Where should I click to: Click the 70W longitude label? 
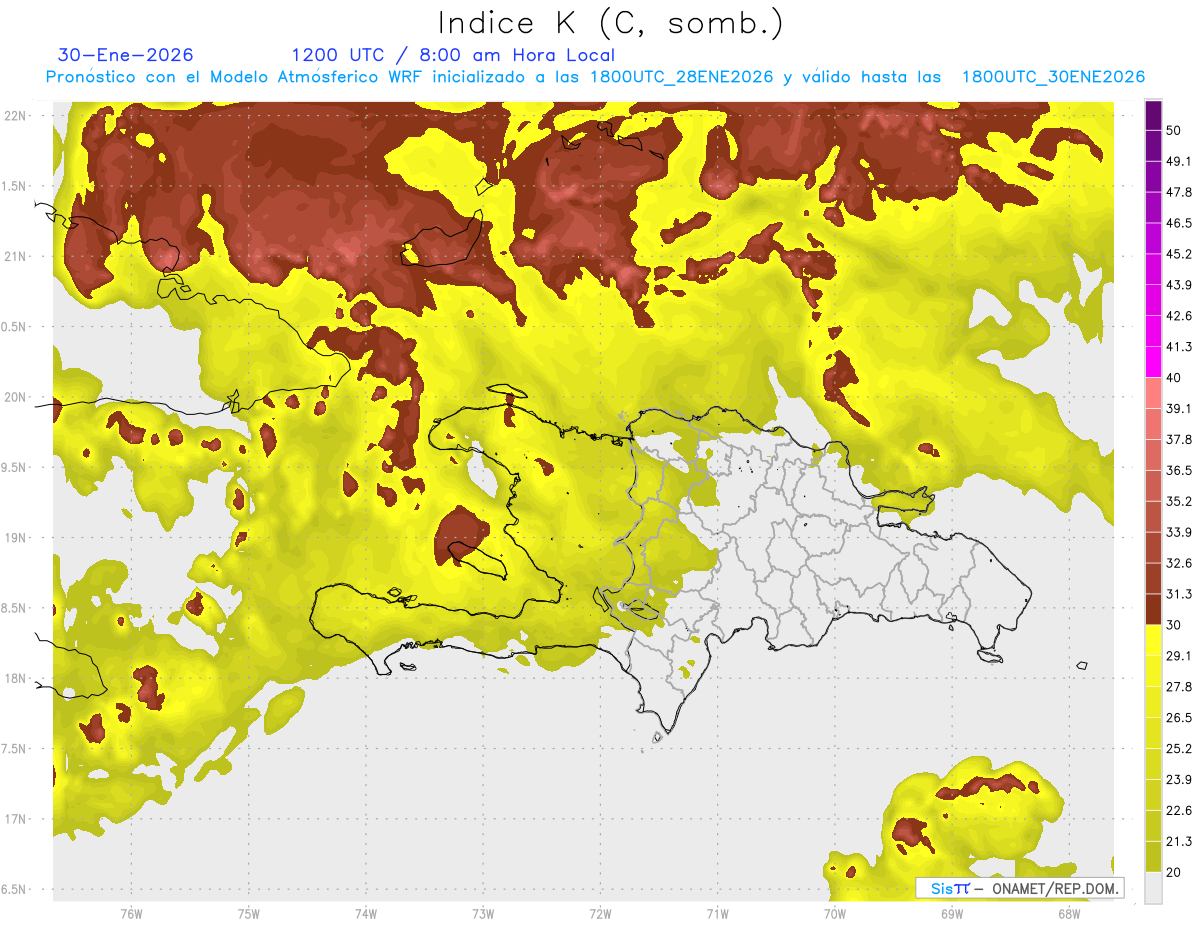point(834,913)
